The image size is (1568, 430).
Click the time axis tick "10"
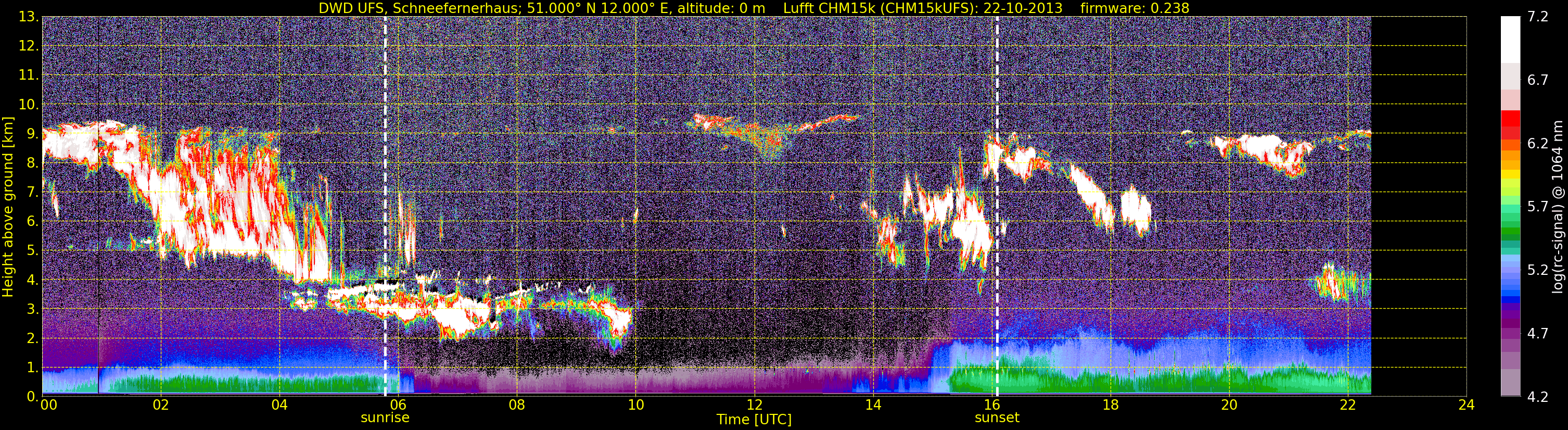(x=635, y=406)
